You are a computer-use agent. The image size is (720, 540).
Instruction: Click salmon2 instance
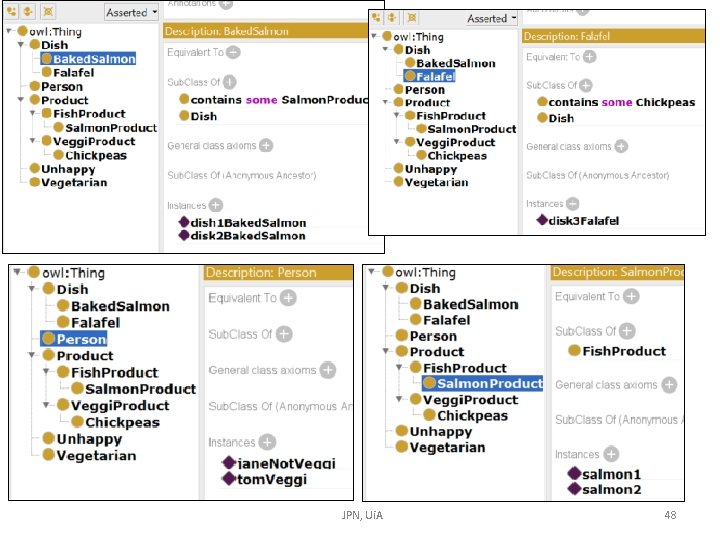pyautogui.click(x=605, y=489)
